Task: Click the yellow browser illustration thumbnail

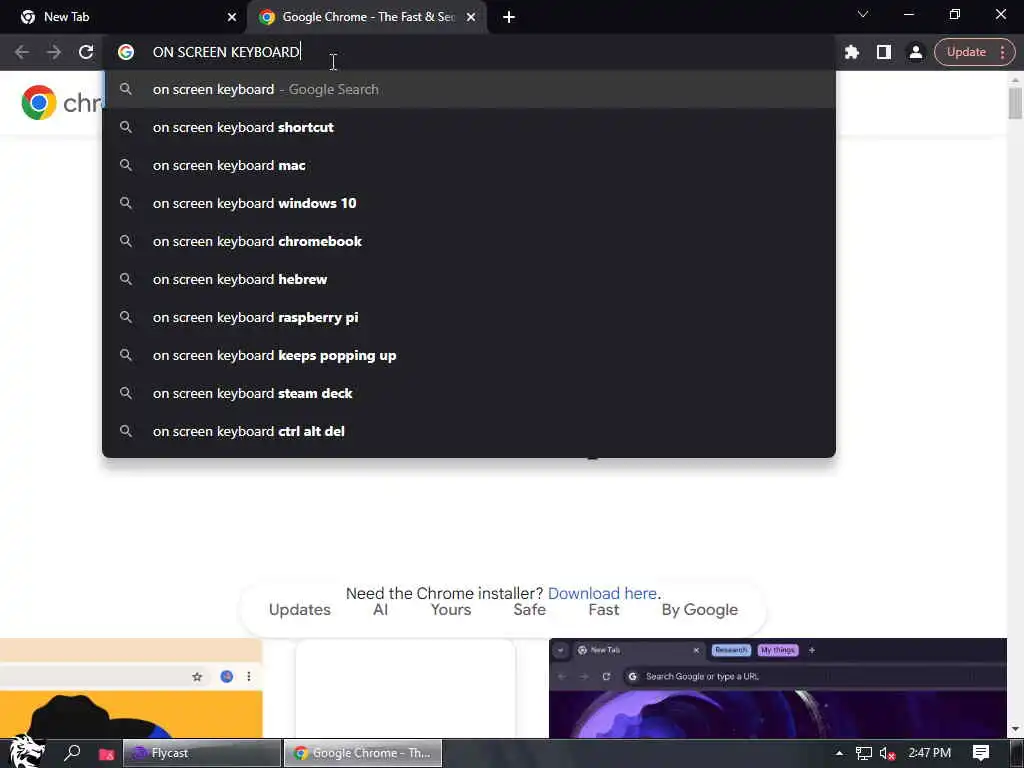Action: coord(131,688)
